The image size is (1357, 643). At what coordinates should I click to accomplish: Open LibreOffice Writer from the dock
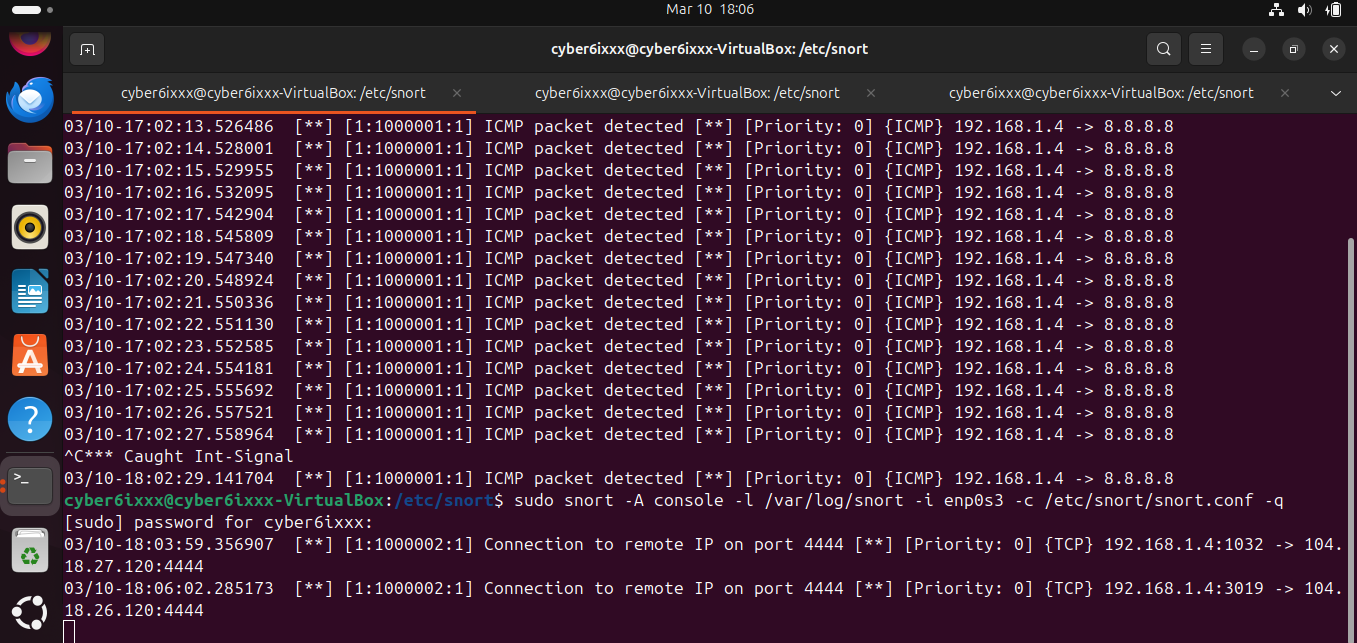[x=30, y=291]
